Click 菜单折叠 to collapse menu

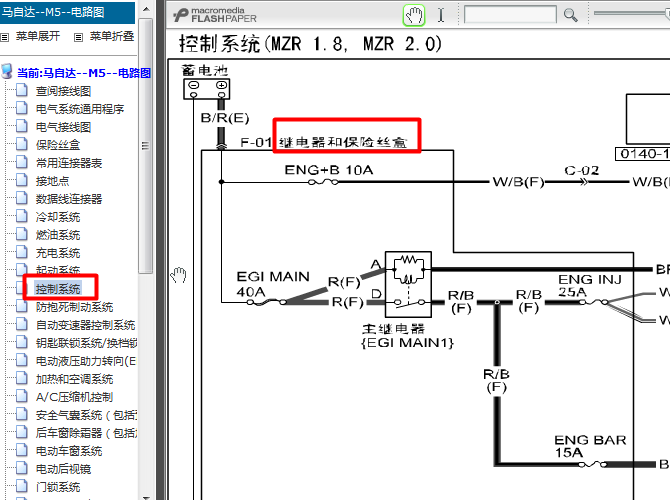pos(112,36)
